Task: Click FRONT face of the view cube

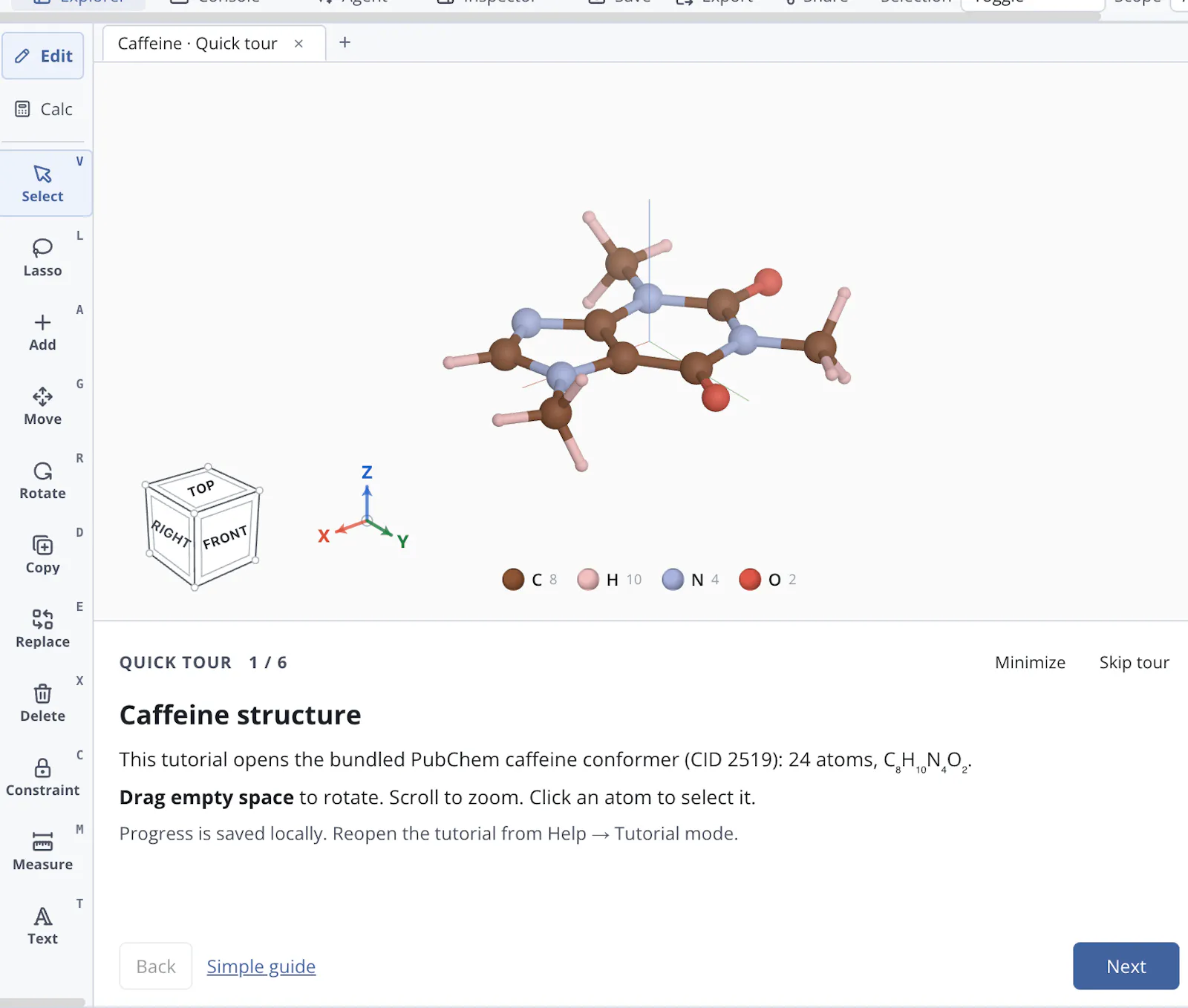Action: tap(225, 537)
